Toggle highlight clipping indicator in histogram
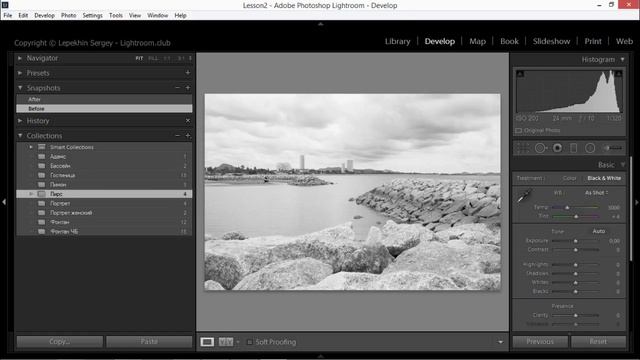Screen dimensions: 640x360 pyautogui.click(x=618, y=74)
